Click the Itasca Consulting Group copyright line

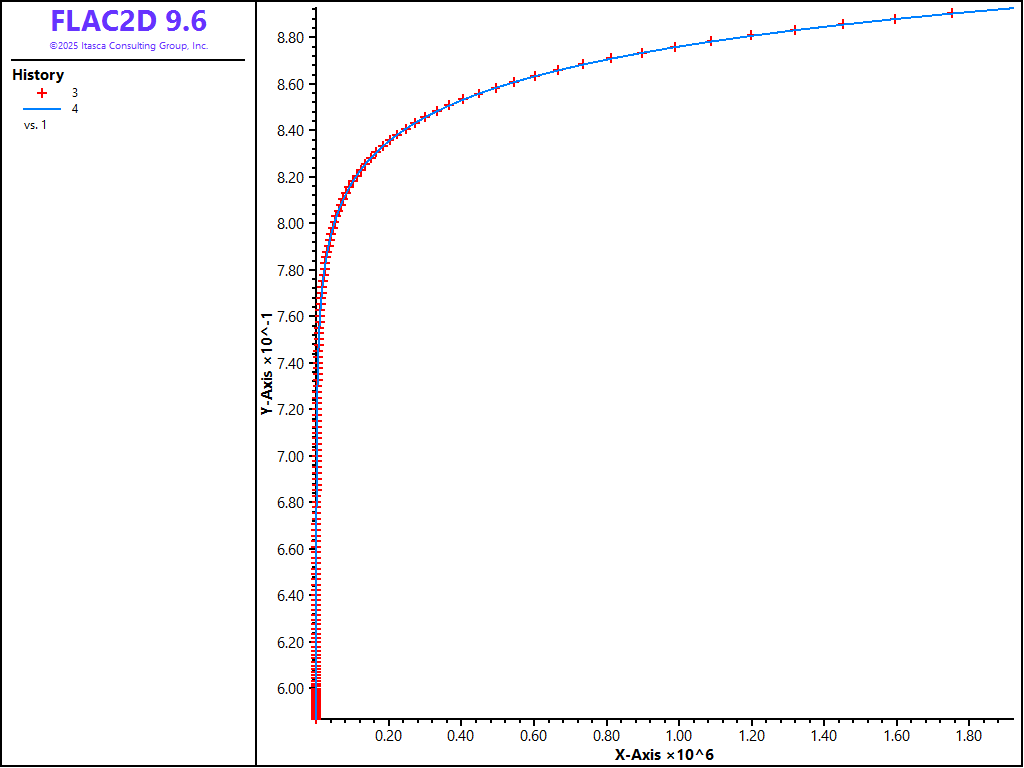129,46
